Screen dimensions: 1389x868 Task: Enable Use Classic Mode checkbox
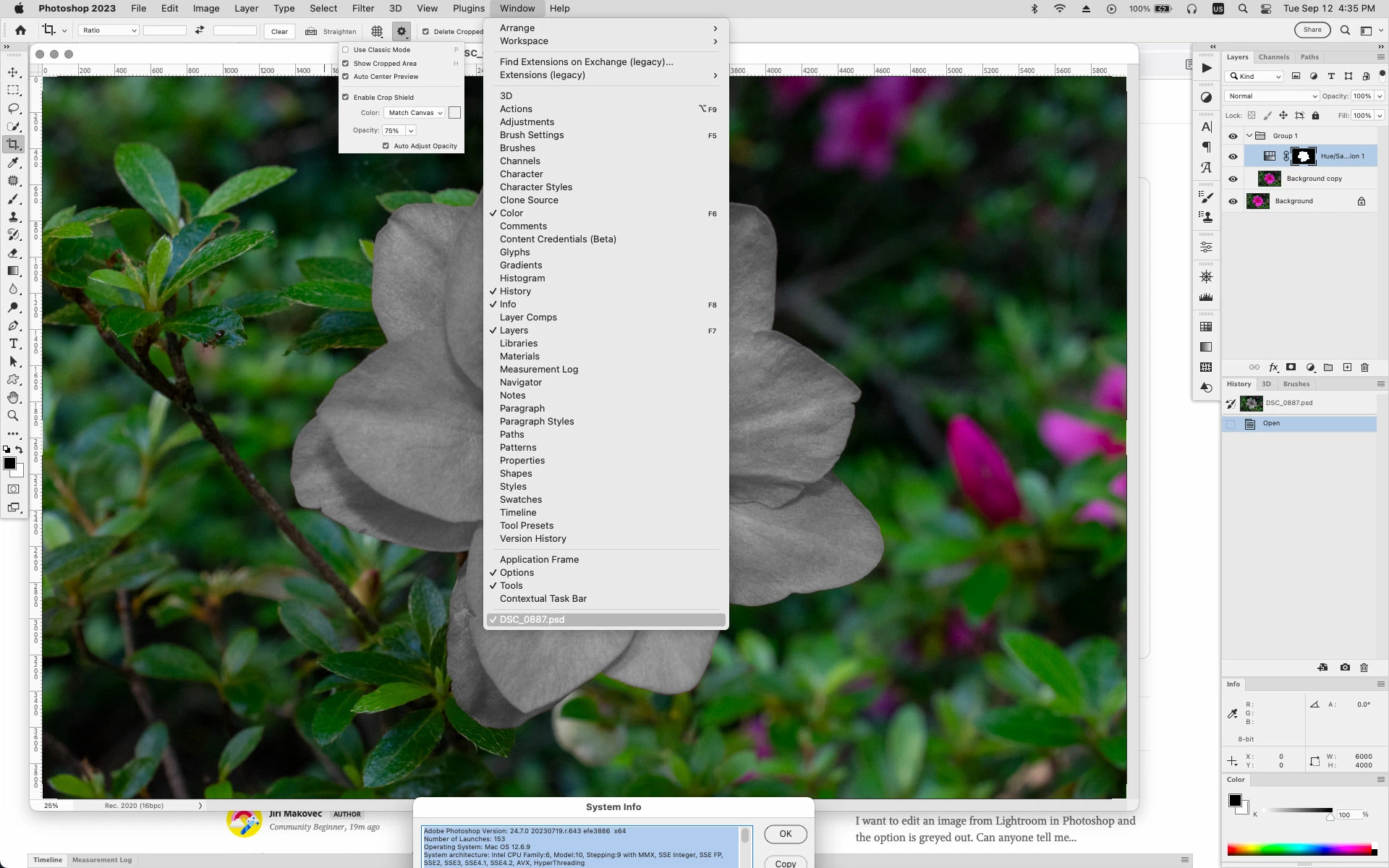tap(346, 50)
